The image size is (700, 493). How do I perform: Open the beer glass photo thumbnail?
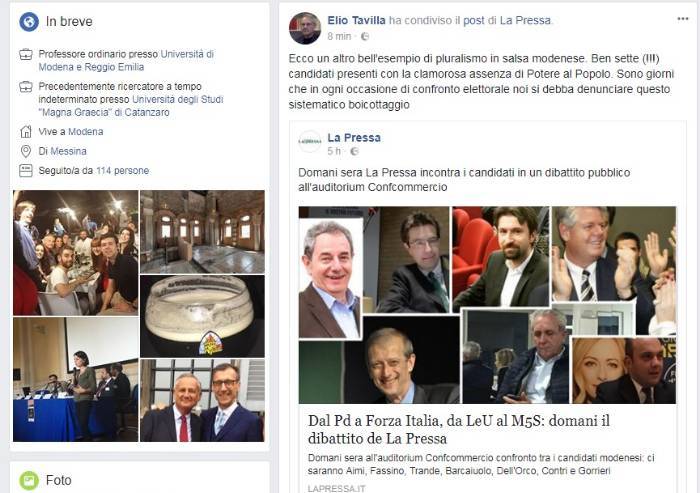pyautogui.click(x=202, y=316)
